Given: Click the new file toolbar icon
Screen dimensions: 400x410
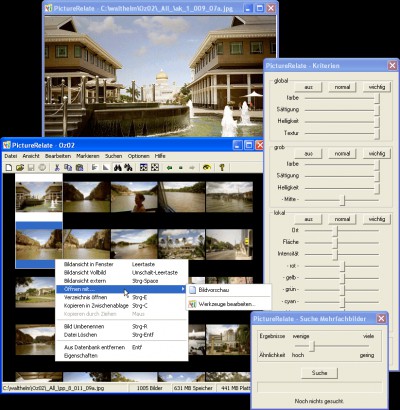Looking at the screenshot, I should [9, 167].
